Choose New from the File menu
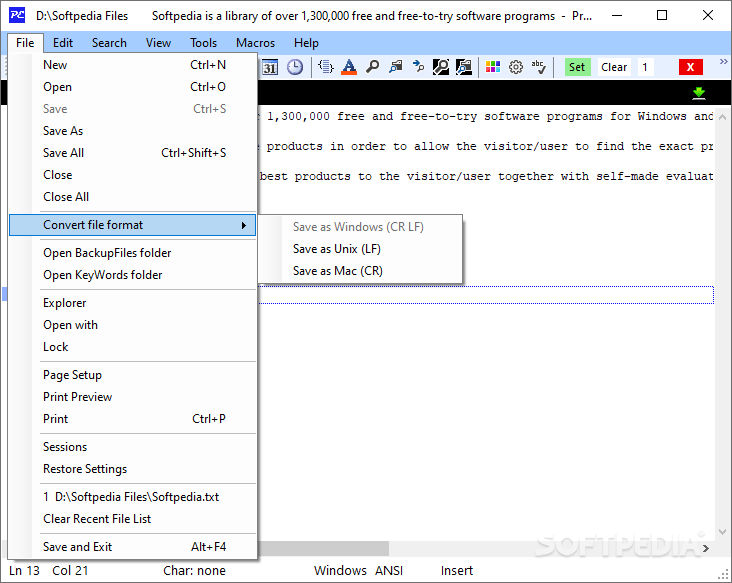Image resolution: width=732 pixels, height=583 pixels. click(133, 65)
